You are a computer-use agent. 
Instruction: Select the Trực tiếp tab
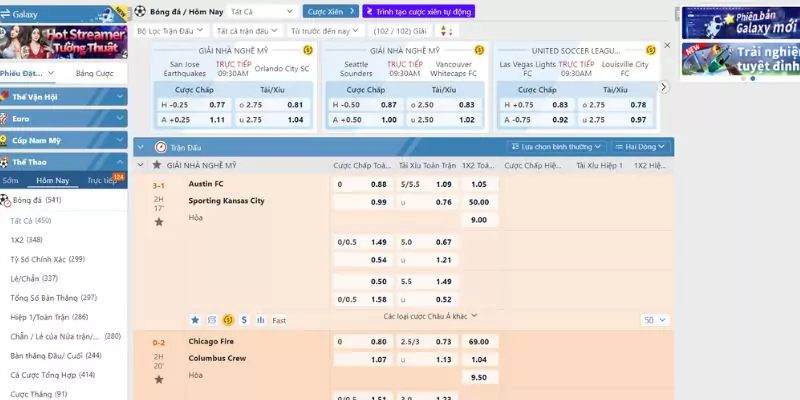click(102, 181)
